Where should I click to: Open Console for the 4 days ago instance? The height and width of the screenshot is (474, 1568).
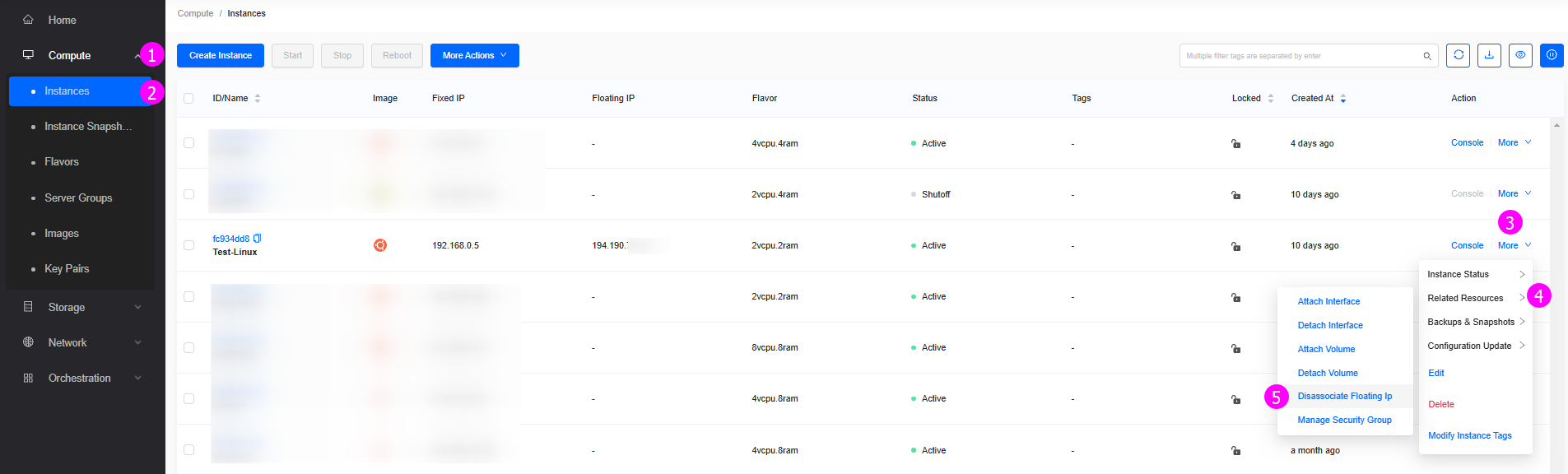tap(1467, 142)
